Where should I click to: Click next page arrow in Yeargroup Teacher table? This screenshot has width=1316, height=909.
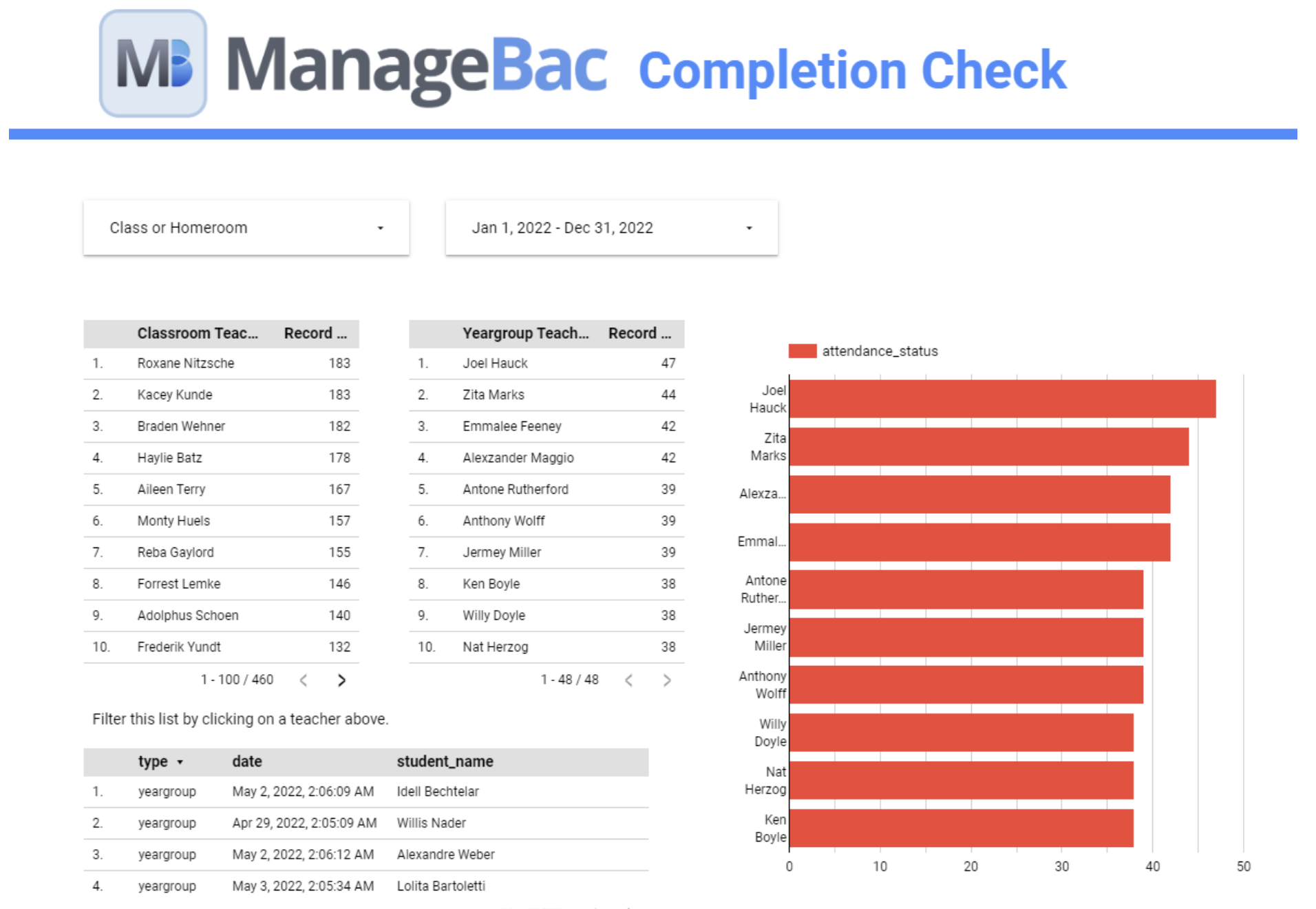click(666, 680)
